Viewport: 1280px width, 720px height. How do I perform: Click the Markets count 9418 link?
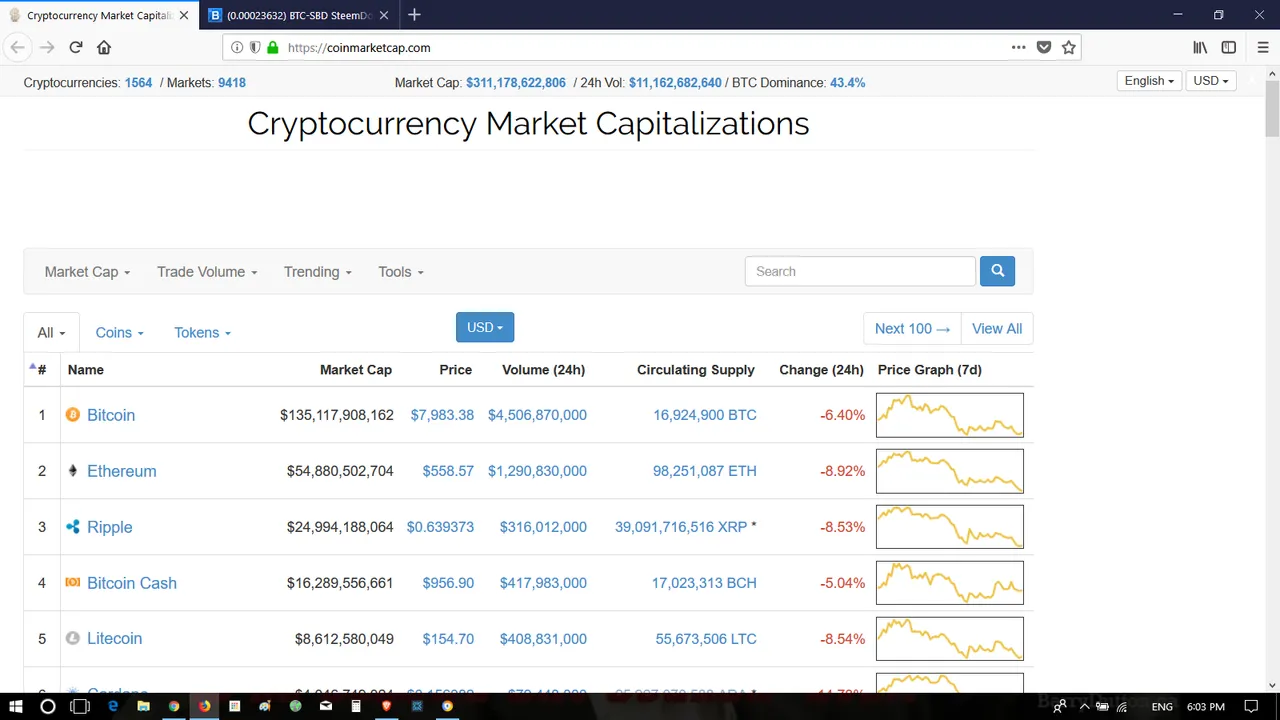pos(232,83)
